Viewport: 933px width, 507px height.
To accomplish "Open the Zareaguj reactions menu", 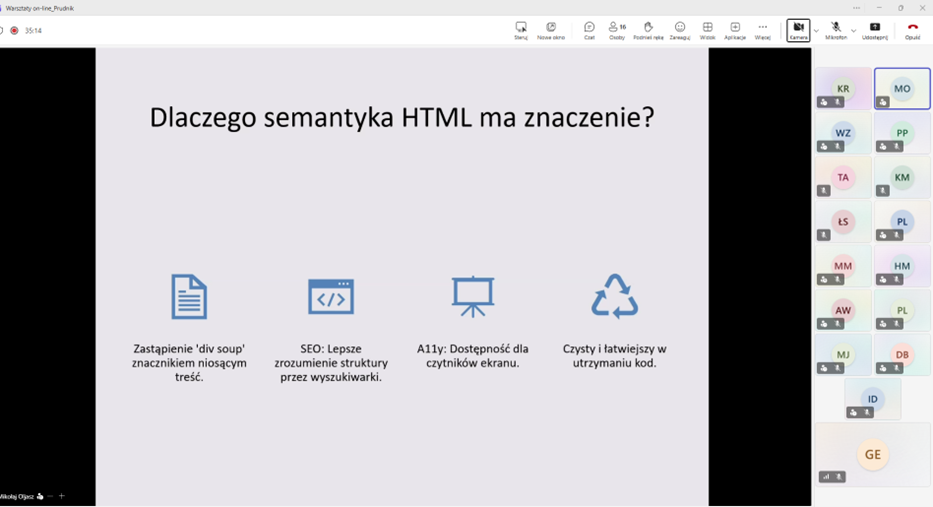I will click(x=680, y=30).
